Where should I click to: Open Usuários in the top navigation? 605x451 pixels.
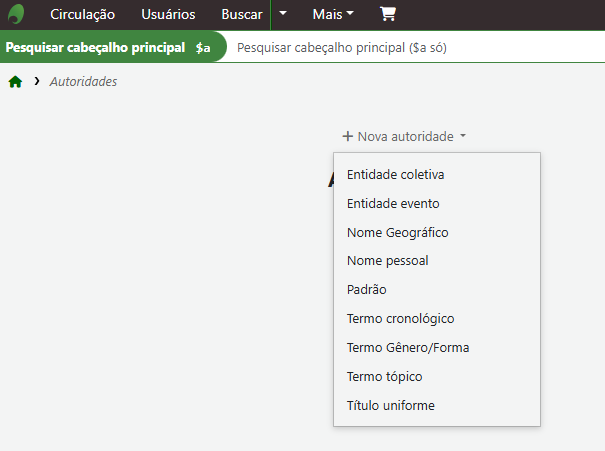click(x=168, y=15)
